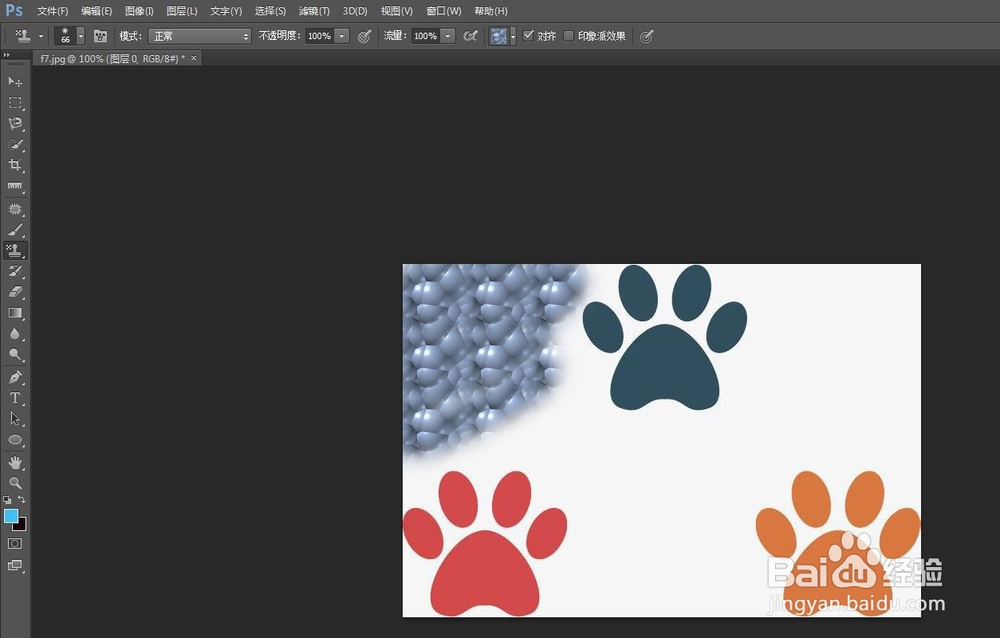
Task: Select the History Brush tool
Action: pyautogui.click(x=15, y=271)
